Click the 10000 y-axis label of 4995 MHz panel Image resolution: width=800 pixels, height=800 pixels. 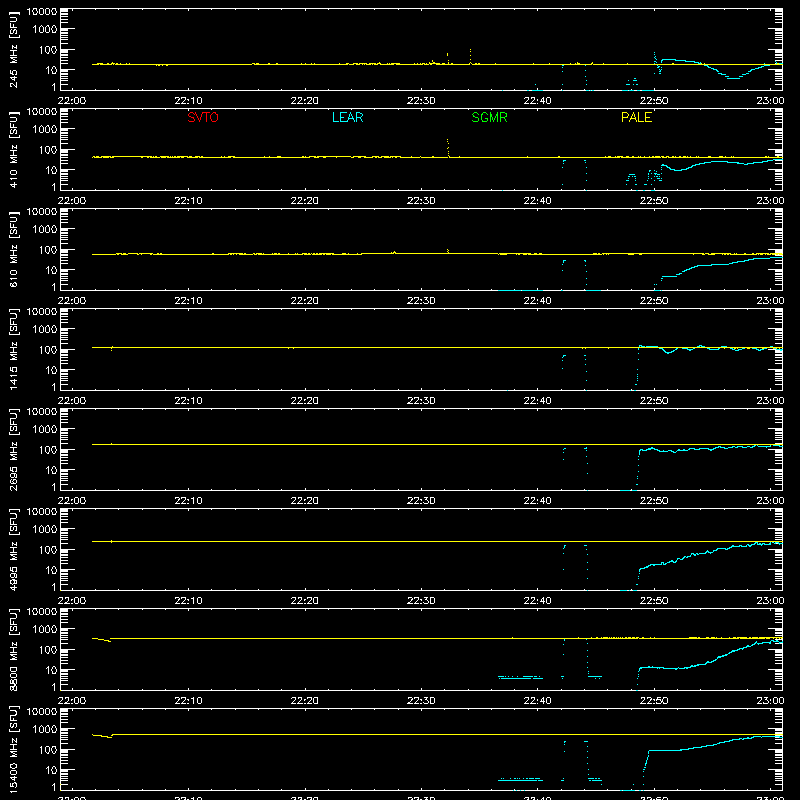[x=42, y=512]
